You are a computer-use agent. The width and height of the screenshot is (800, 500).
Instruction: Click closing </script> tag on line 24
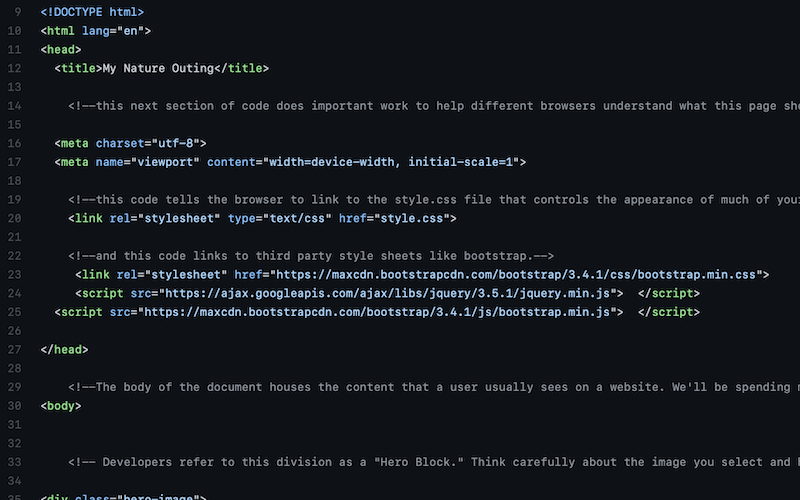(669, 293)
